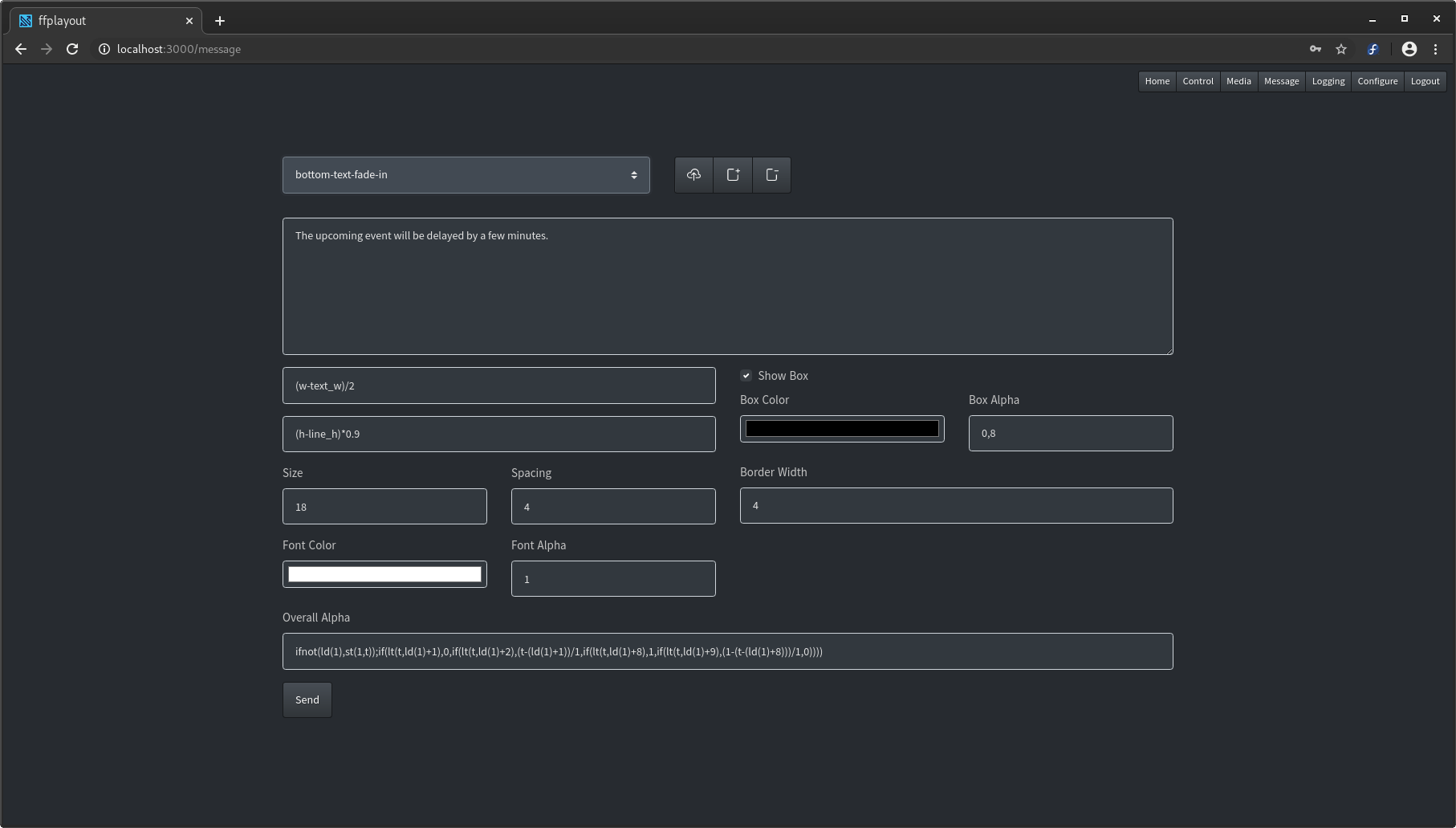Open the black Box Color picker
The image size is (1456, 828).
(842, 429)
